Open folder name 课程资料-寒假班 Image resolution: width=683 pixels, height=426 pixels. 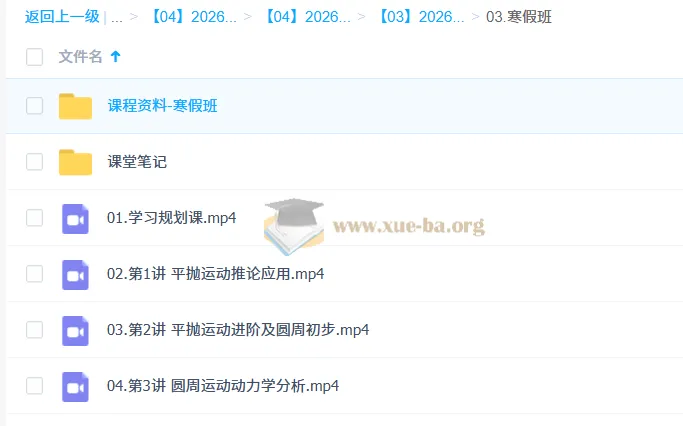coord(162,106)
